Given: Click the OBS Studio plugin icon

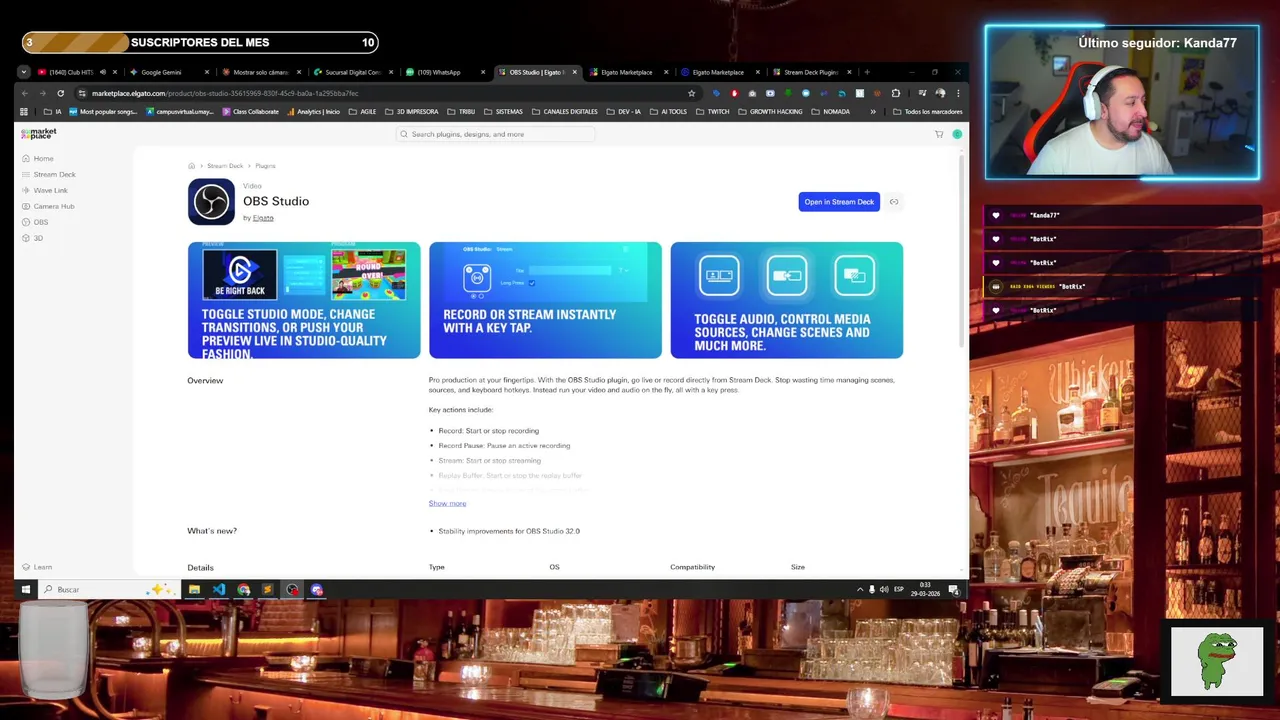Looking at the screenshot, I should (211, 202).
